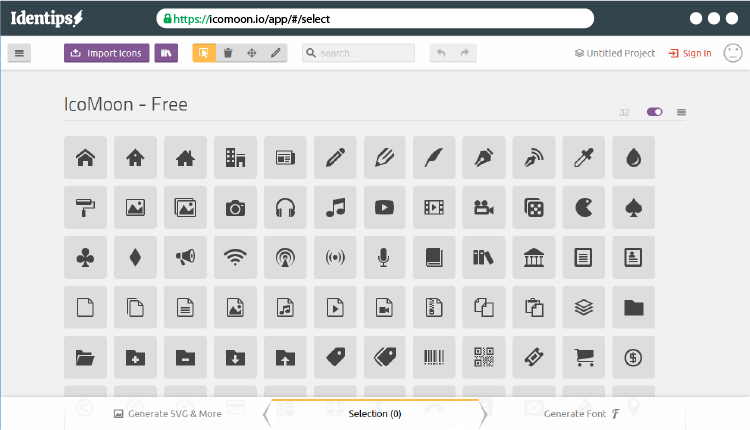Select the first outlined home icon

pyautogui.click(x=86, y=157)
